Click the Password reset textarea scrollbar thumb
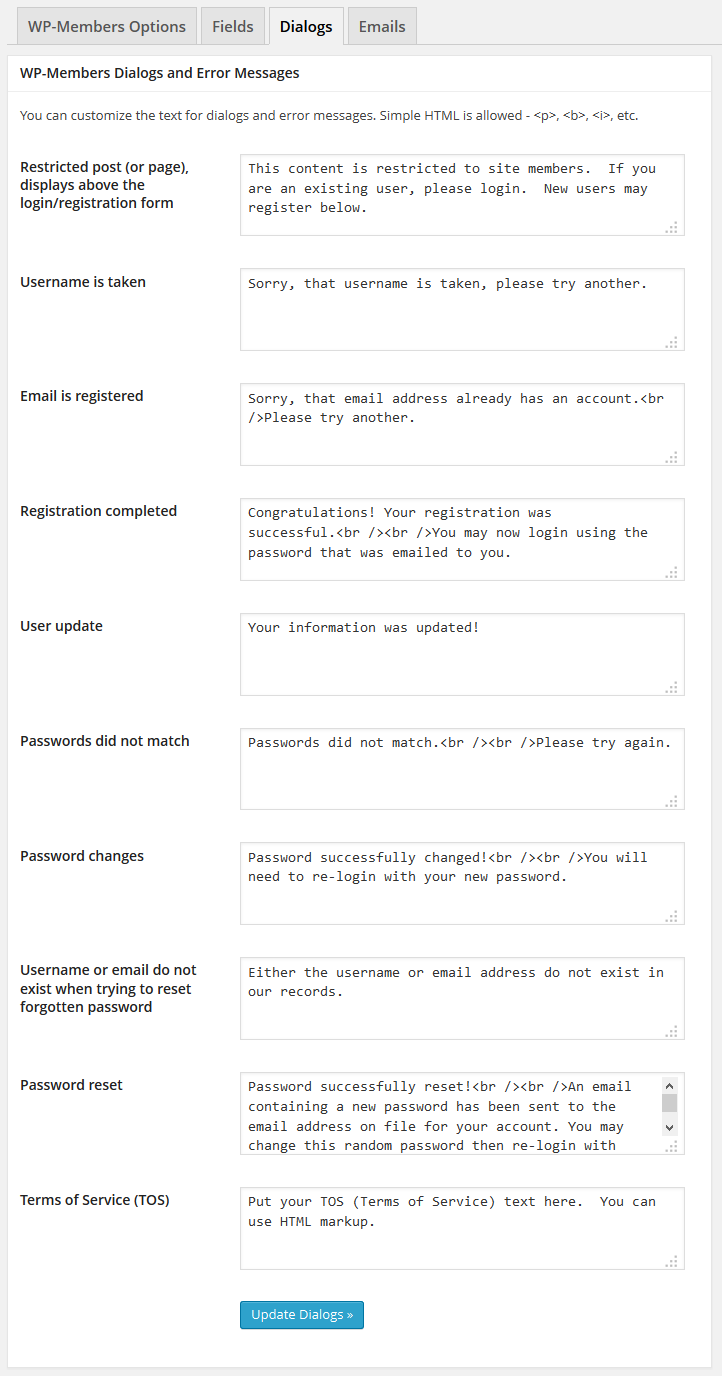 coord(670,1103)
